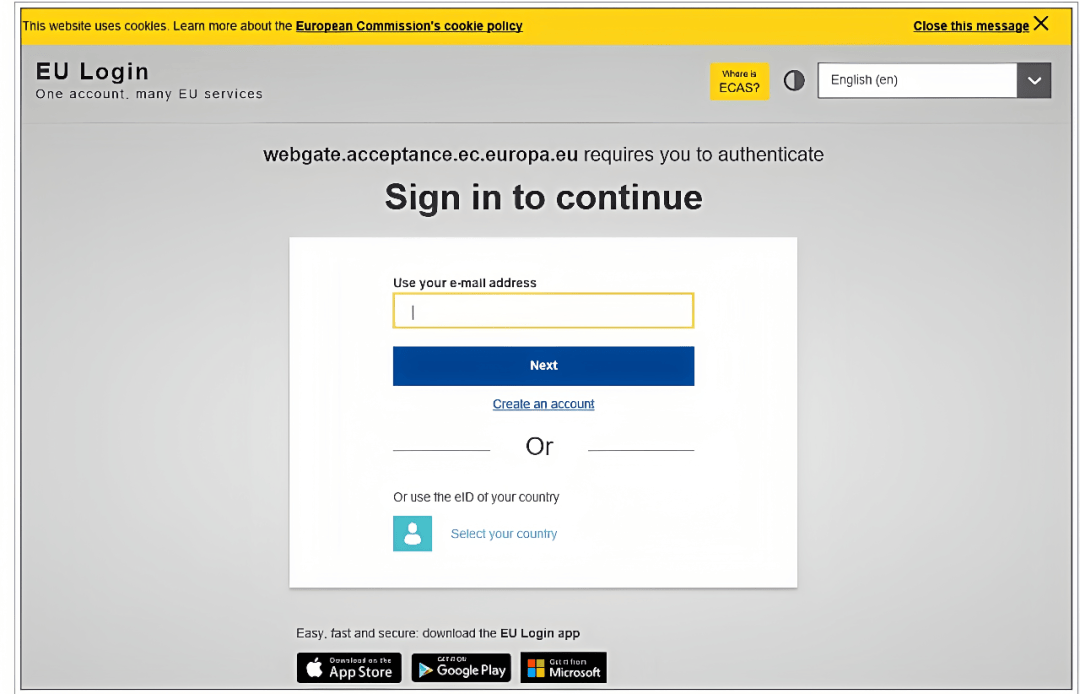Click the EU Login title logo

tap(92, 72)
